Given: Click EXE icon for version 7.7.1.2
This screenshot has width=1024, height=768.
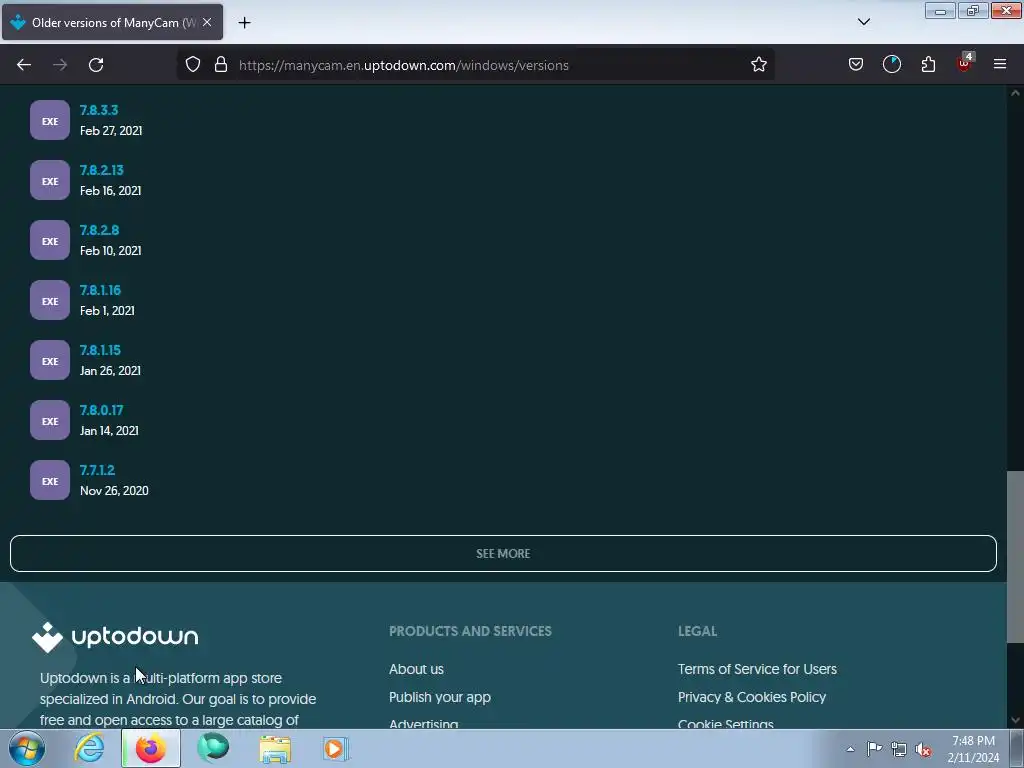Looking at the screenshot, I should [50, 481].
